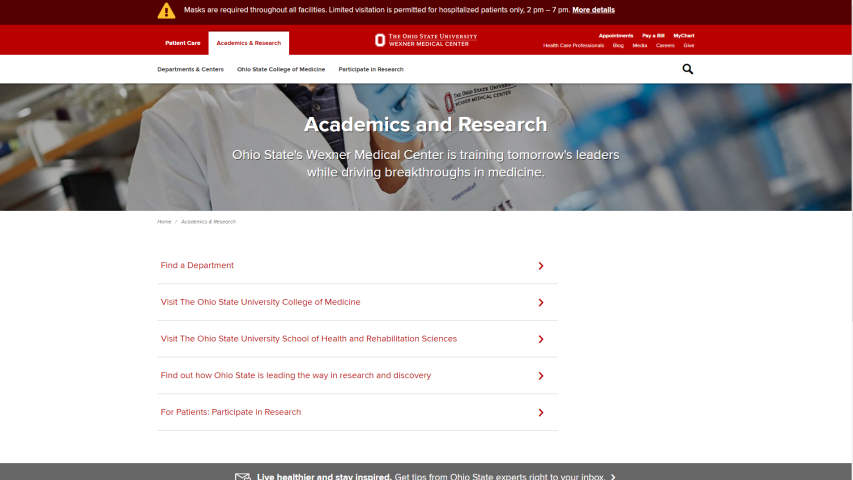853x480 pixels.
Task: Open the Appointments link
Action: (x=616, y=35)
